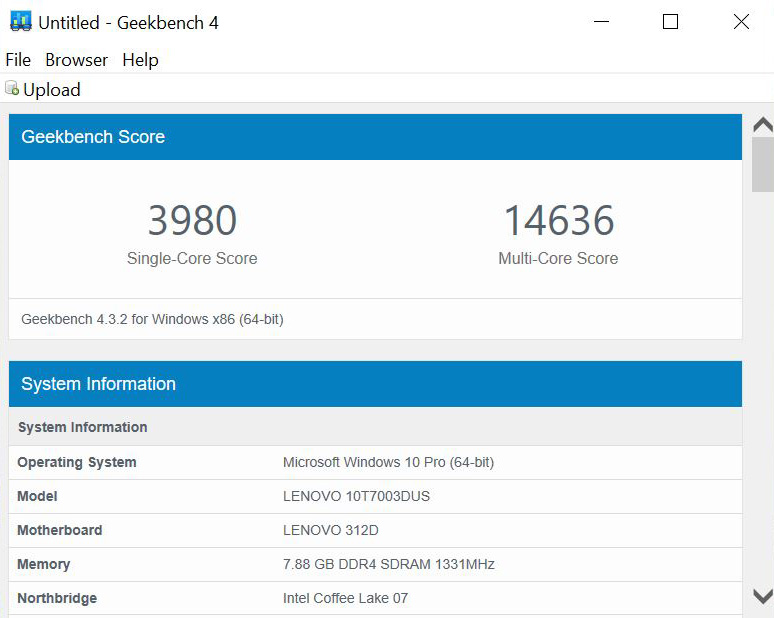Click the Geekbench app icon in title bar
774x618 pixels.
(x=21, y=22)
